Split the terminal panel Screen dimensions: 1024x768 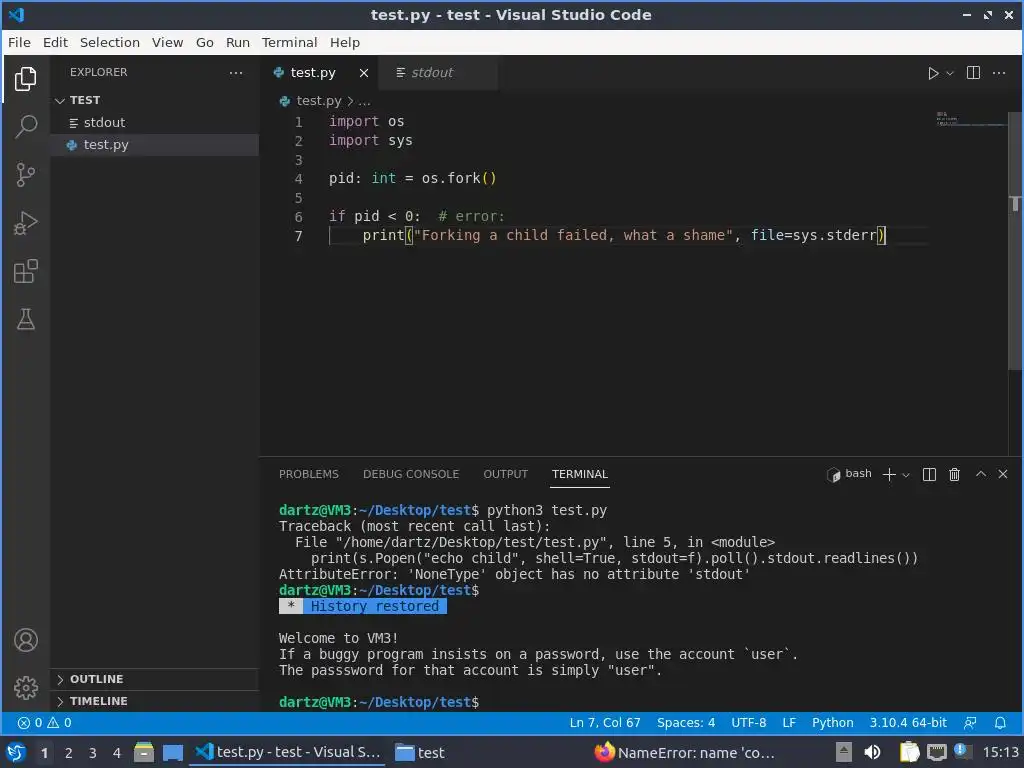(929, 475)
